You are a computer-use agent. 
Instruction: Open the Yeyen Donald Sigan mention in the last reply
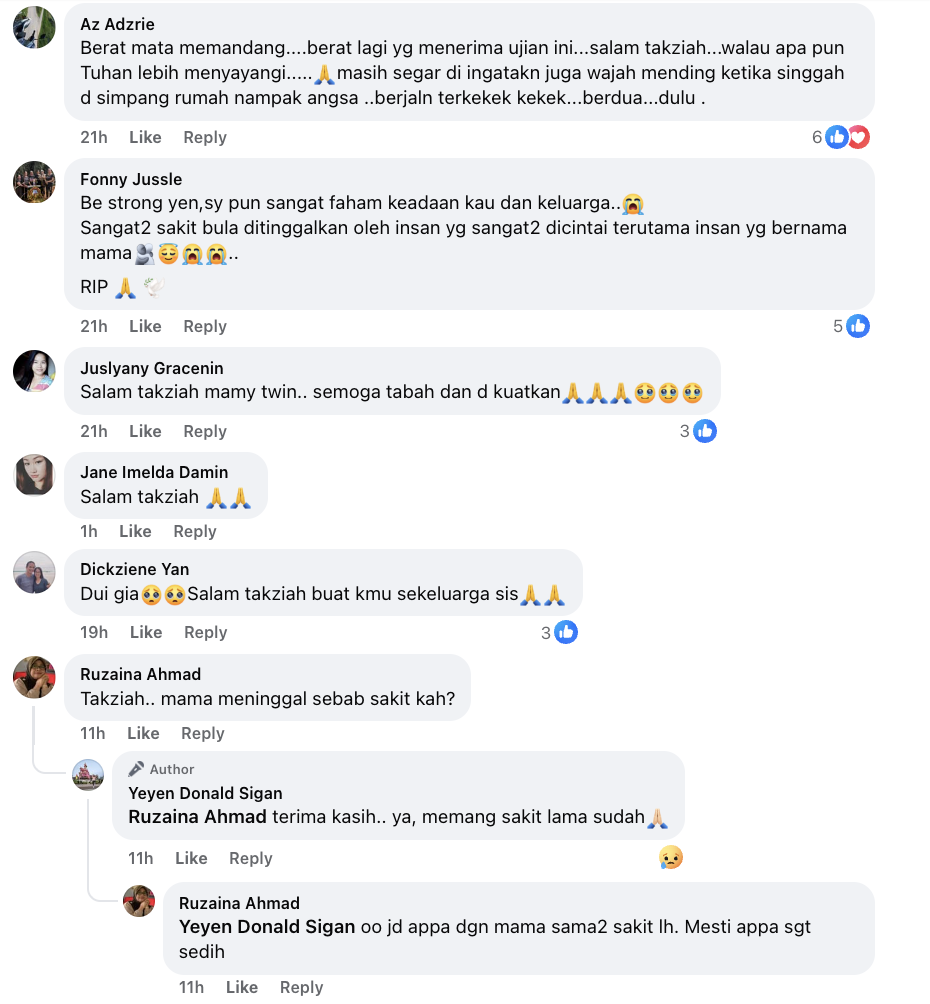[x=267, y=927]
